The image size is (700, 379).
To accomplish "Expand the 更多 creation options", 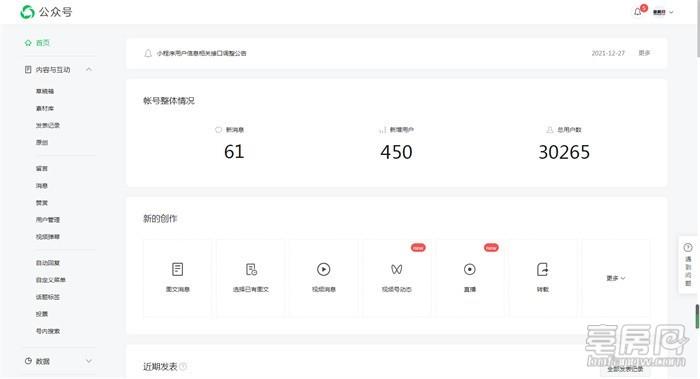I will (x=616, y=278).
